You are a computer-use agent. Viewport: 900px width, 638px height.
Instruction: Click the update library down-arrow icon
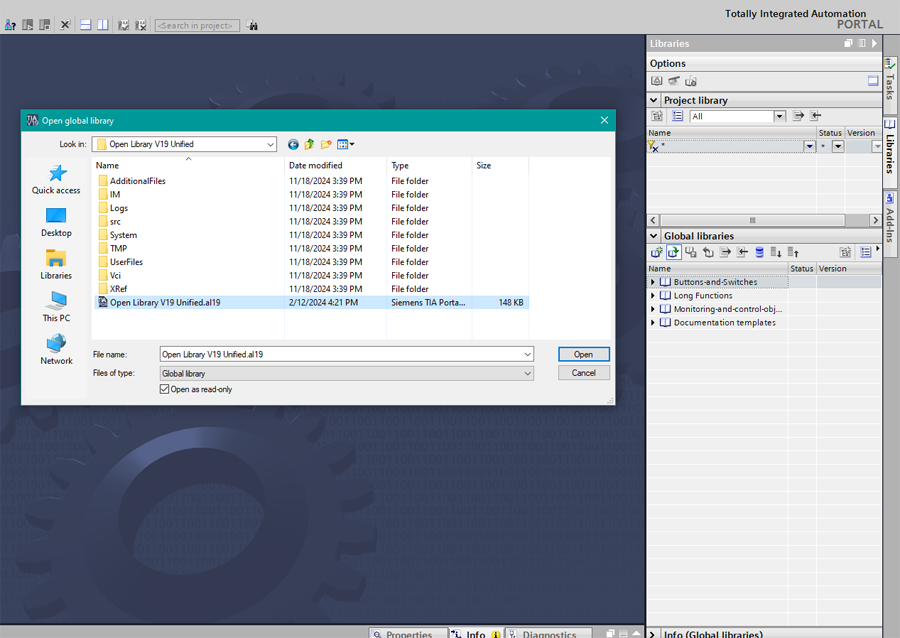coord(776,252)
